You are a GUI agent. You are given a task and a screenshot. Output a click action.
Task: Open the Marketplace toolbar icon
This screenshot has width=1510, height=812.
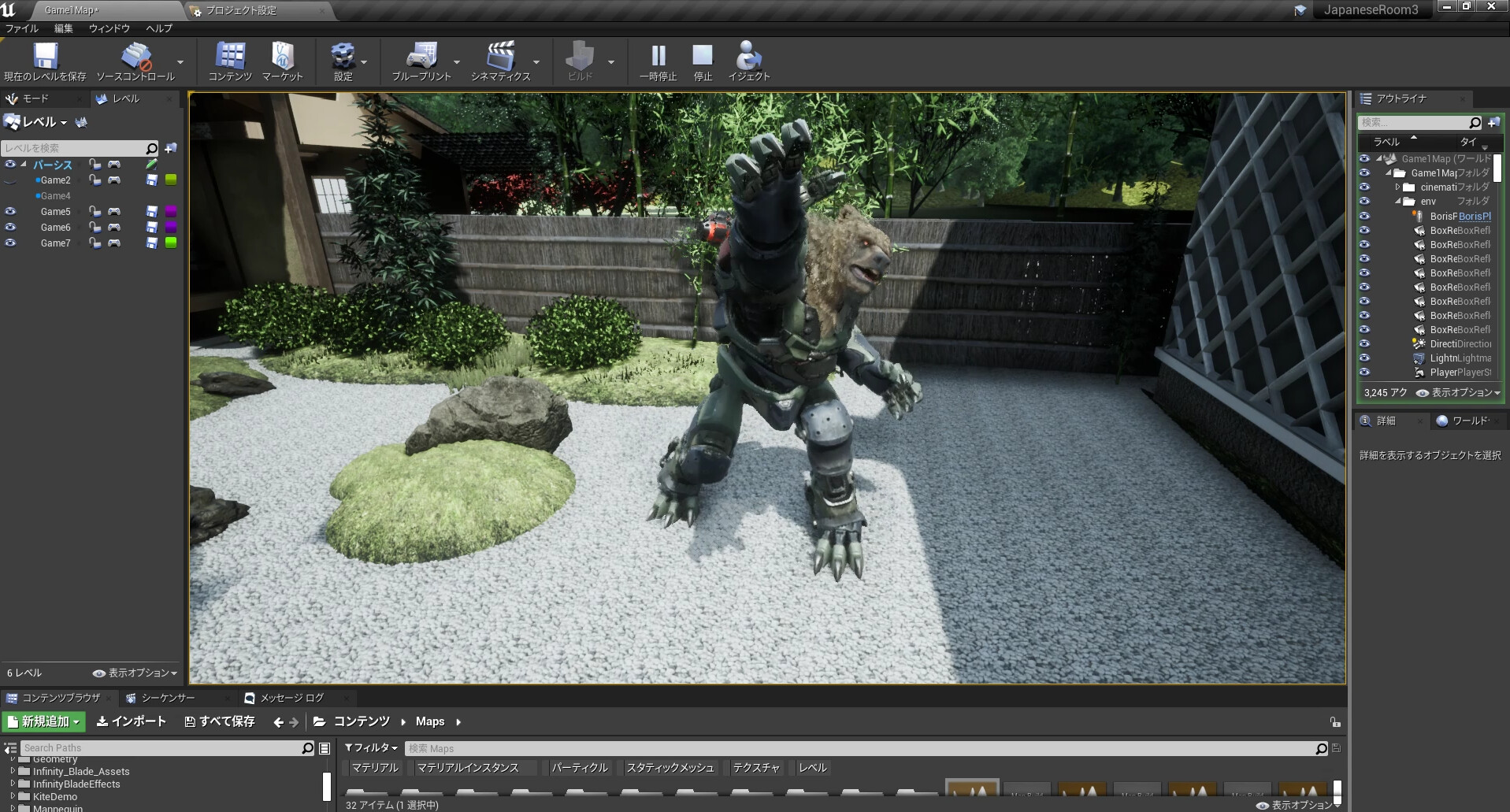(x=282, y=57)
